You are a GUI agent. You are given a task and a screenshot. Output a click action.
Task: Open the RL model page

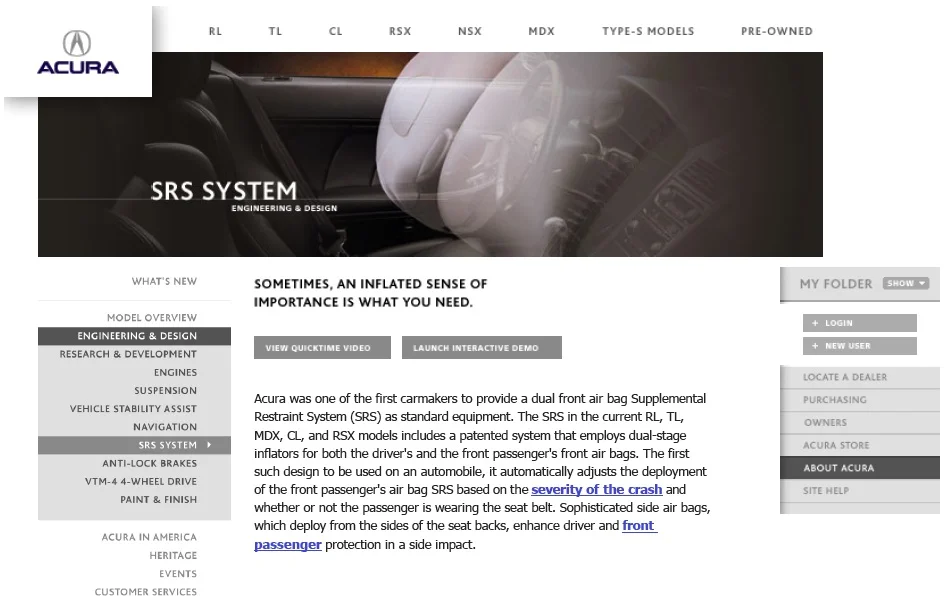[215, 31]
